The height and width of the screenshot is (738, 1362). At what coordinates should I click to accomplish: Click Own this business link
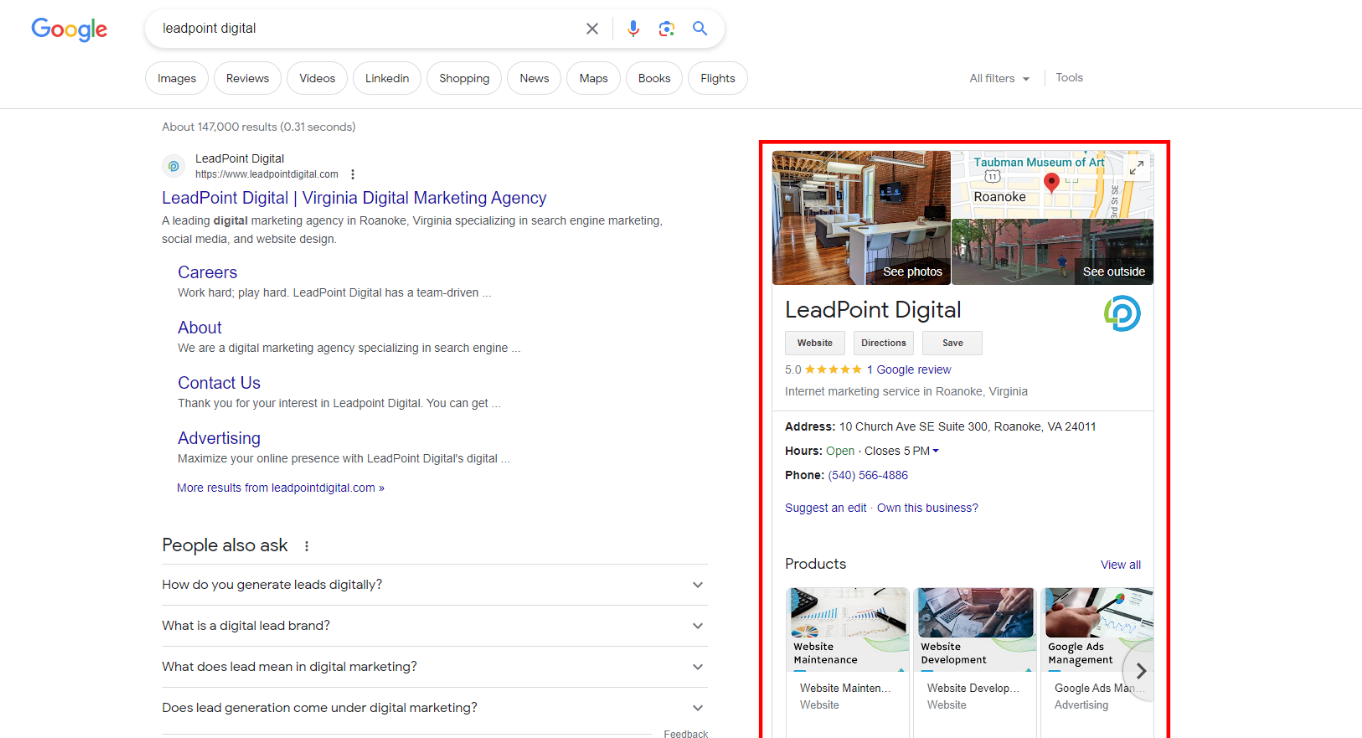[927, 508]
